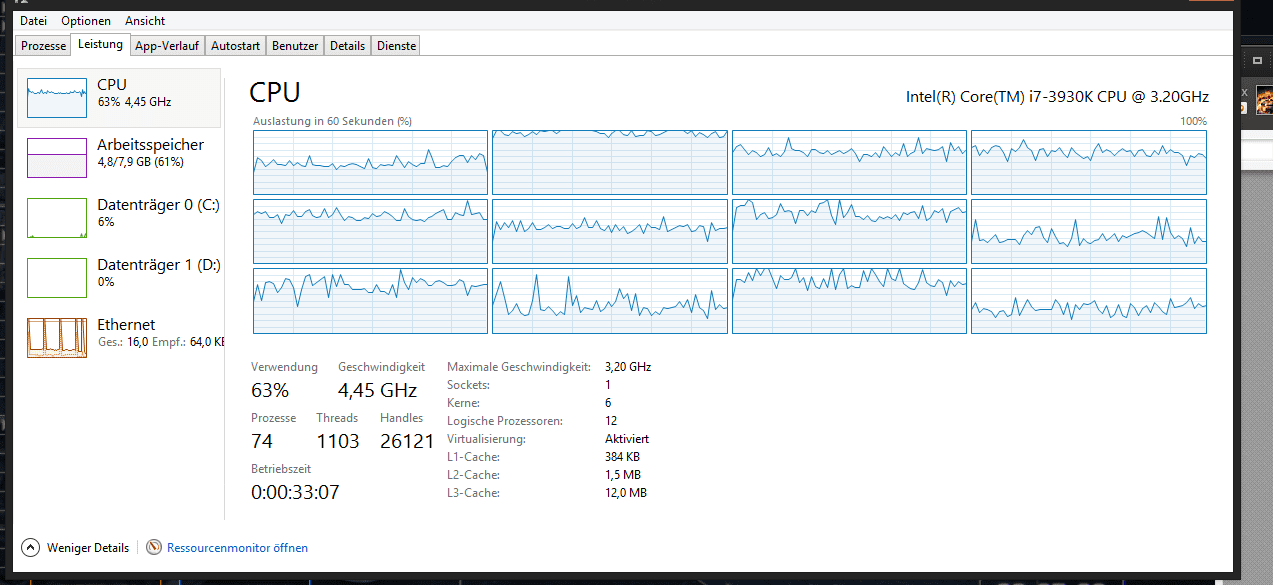Collapse view with Weniger Details arrow
The width and height of the screenshot is (1273, 585).
click(30, 548)
